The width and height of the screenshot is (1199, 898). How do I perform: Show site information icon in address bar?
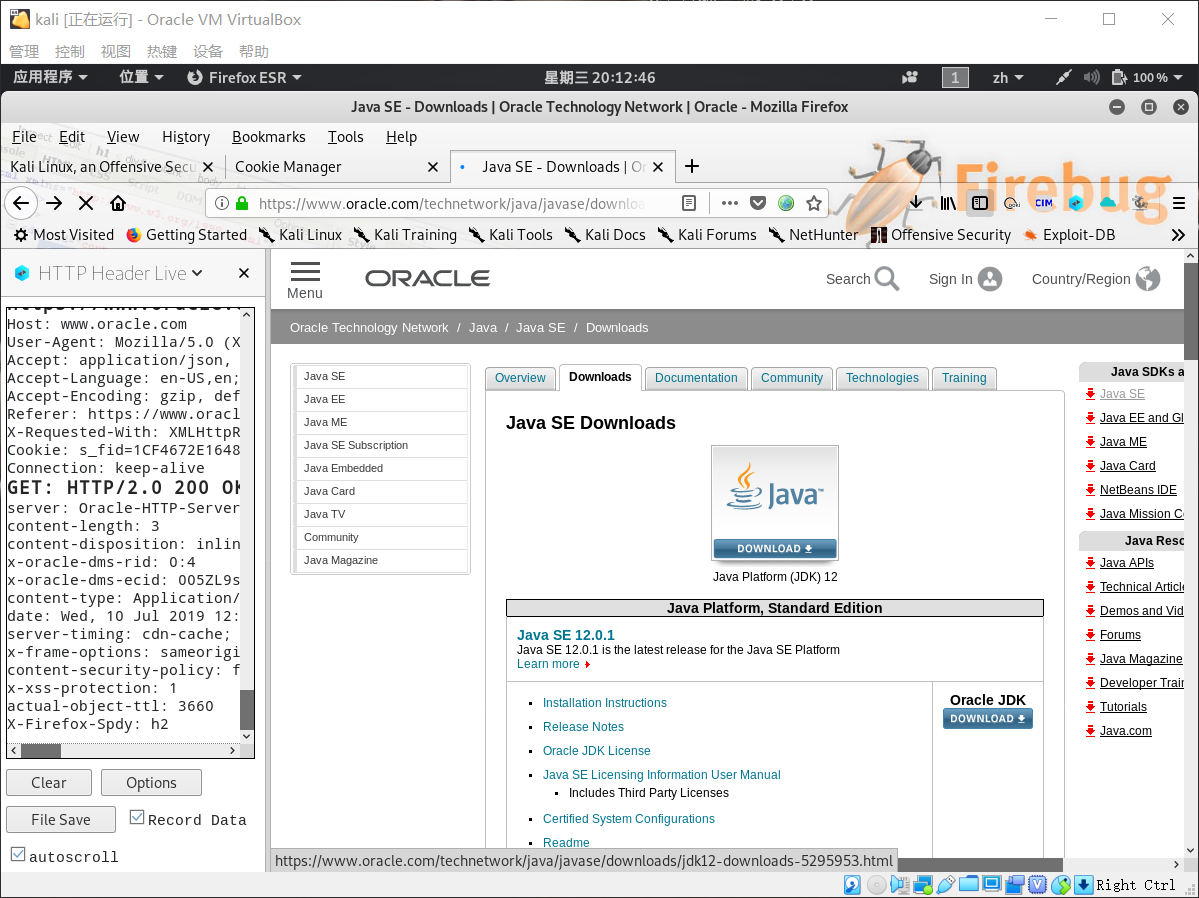click(222, 203)
